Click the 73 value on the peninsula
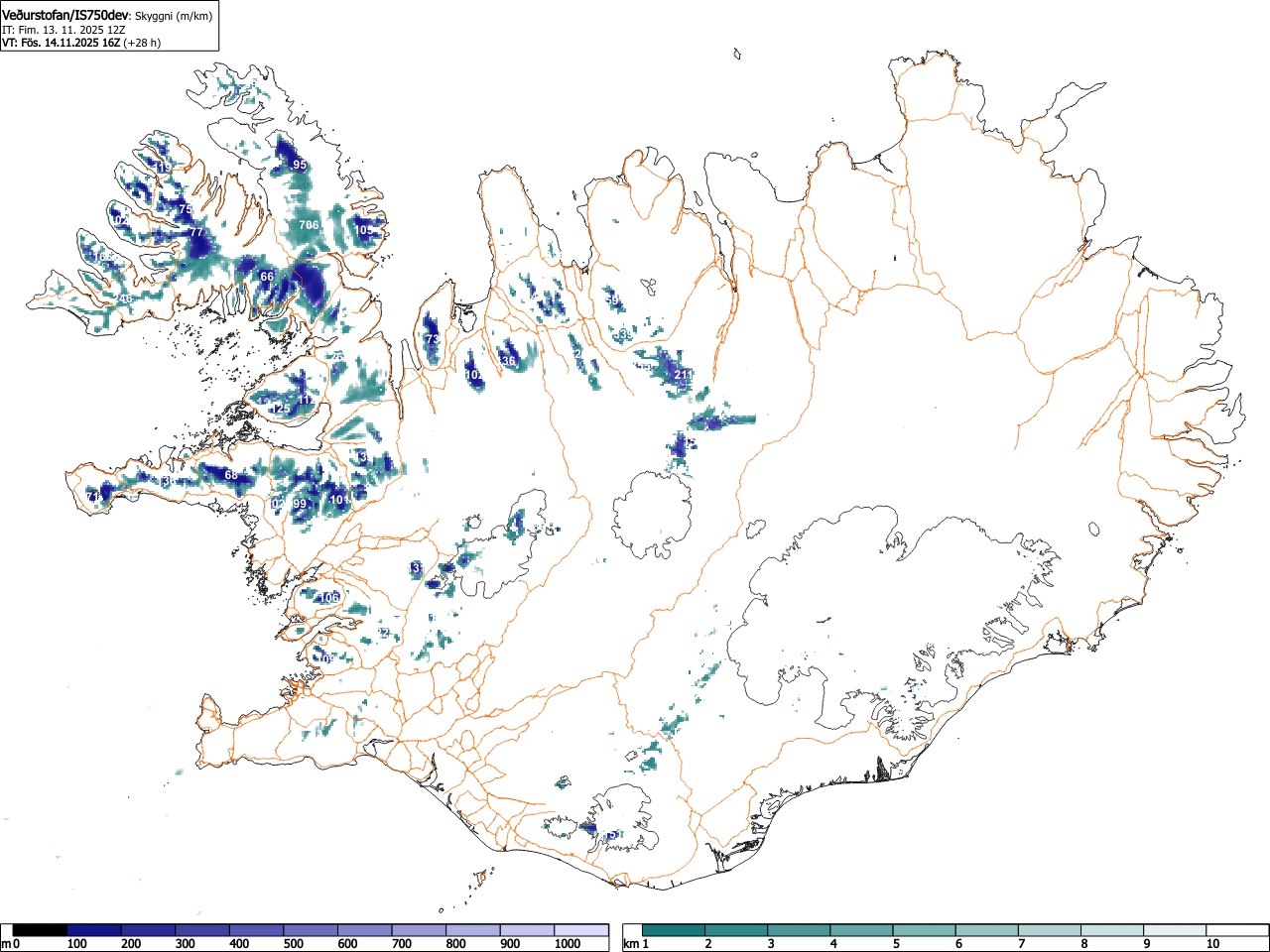1270x952 pixels. [433, 339]
